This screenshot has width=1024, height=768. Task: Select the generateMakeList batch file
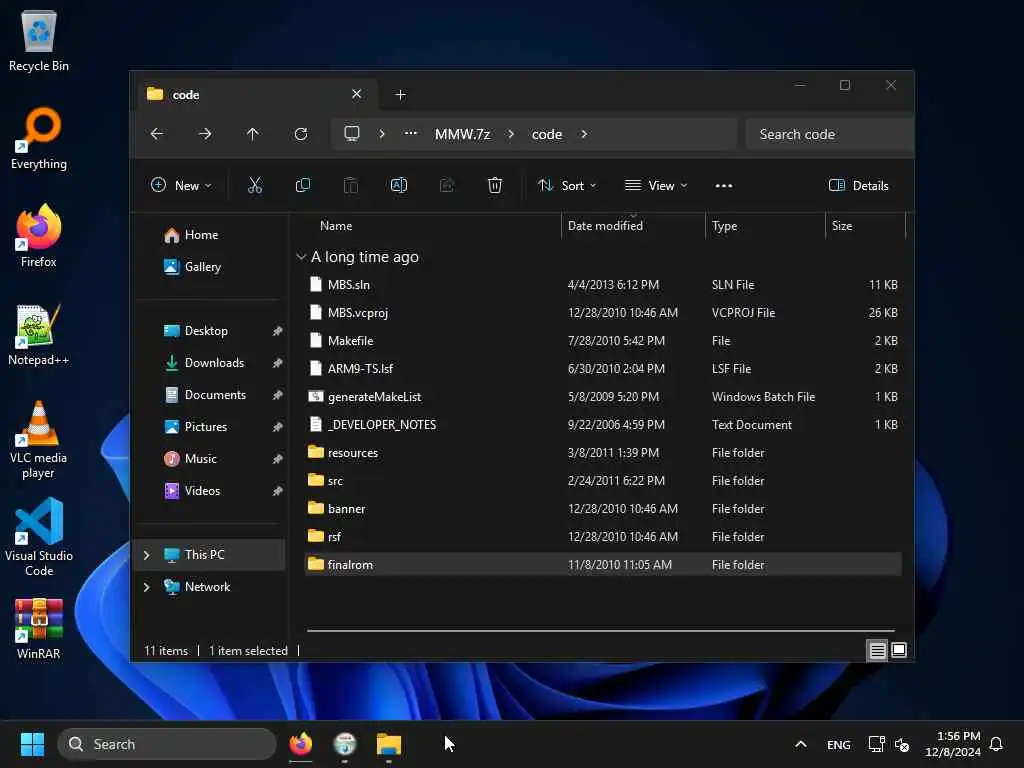pos(603,397)
